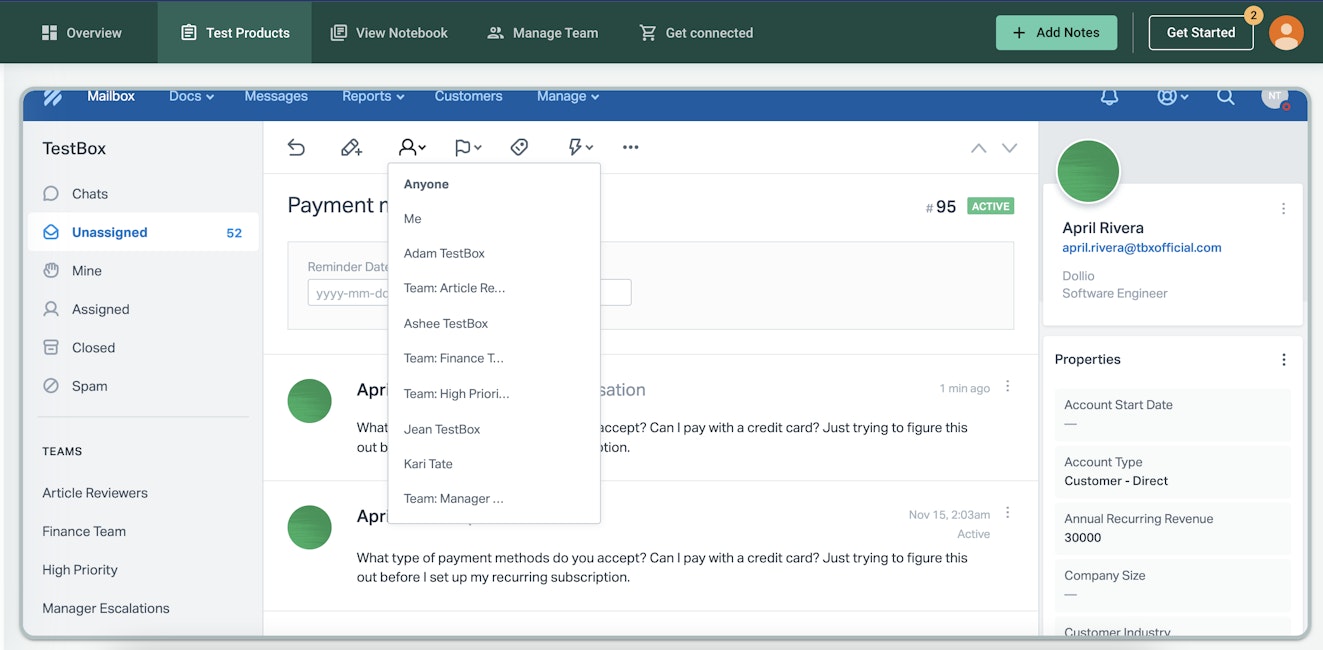
Task: Expand the Reports menu
Action: click(372, 96)
